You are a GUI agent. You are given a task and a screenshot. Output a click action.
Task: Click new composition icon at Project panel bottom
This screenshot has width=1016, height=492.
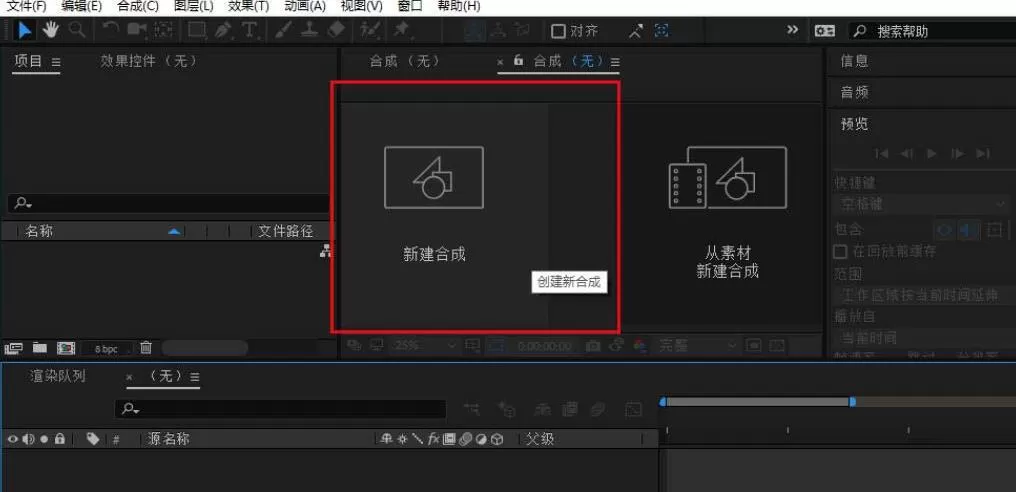pos(66,348)
